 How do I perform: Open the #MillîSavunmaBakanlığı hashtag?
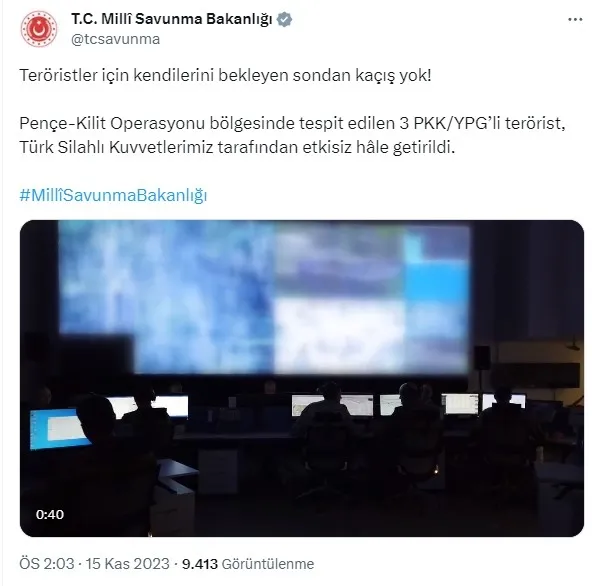click(x=113, y=196)
